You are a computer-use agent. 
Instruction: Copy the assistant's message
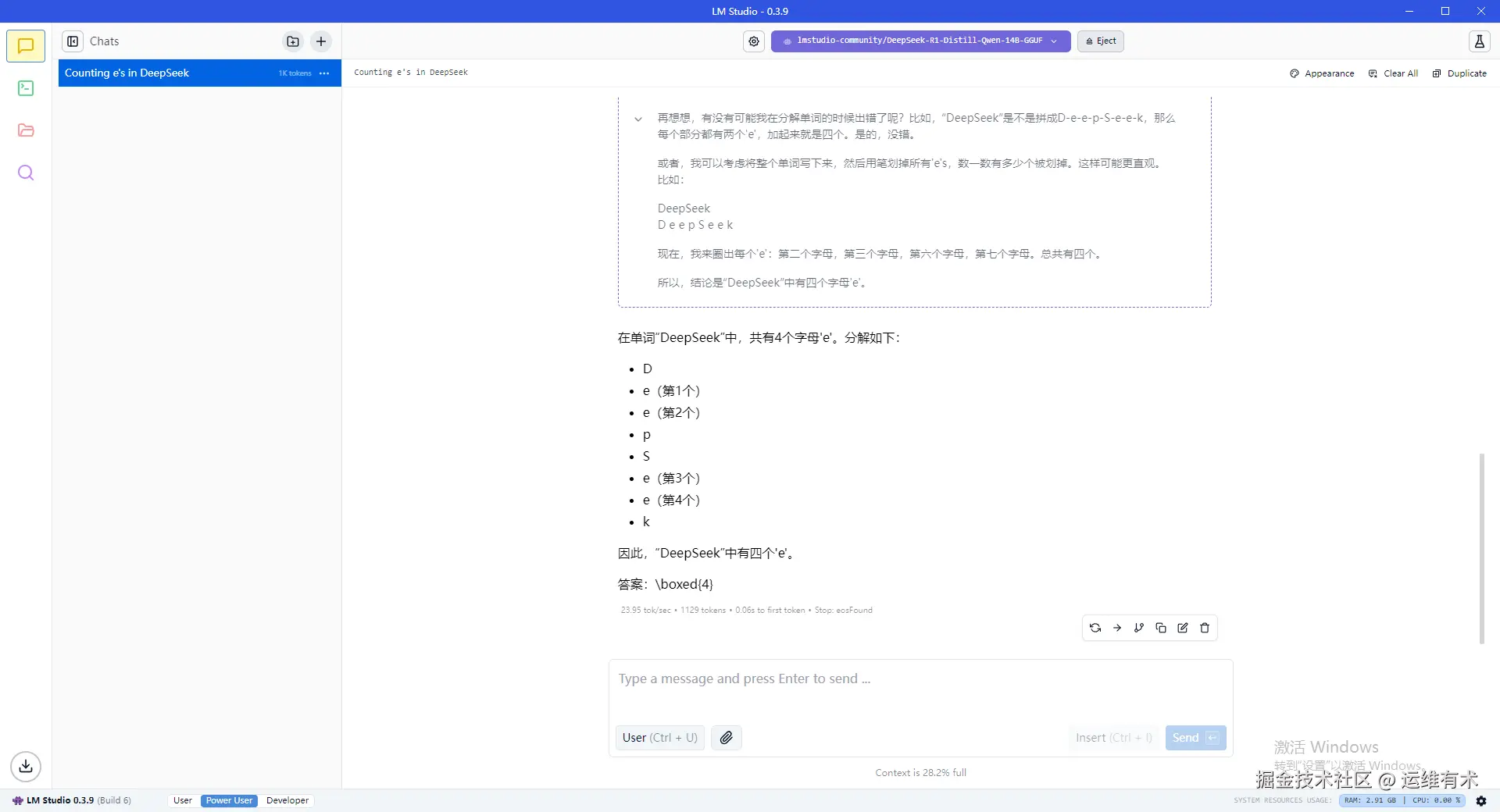pos(1161,628)
